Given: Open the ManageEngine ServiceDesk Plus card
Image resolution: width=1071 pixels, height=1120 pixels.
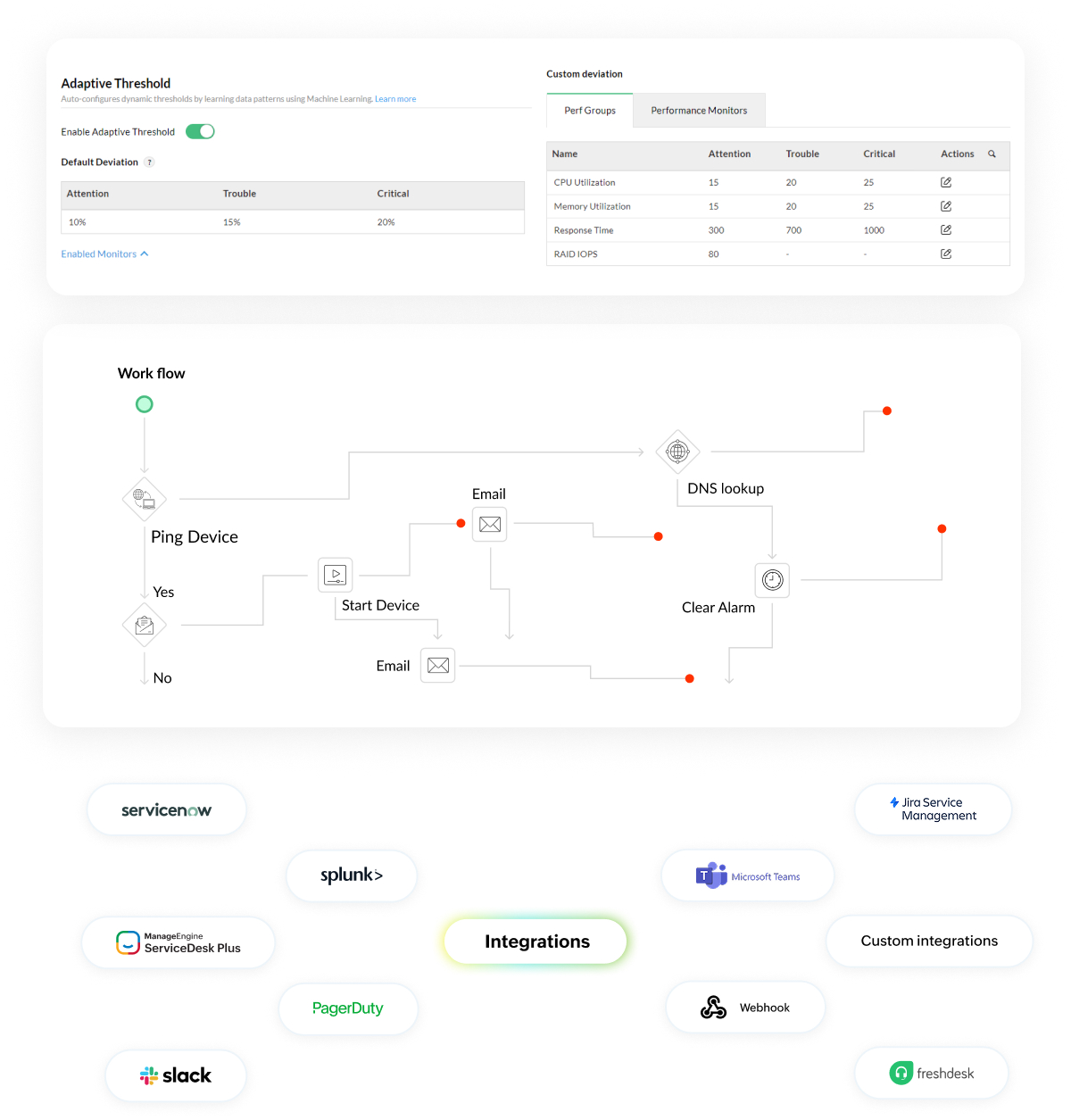Looking at the screenshot, I should [x=178, y=942].
